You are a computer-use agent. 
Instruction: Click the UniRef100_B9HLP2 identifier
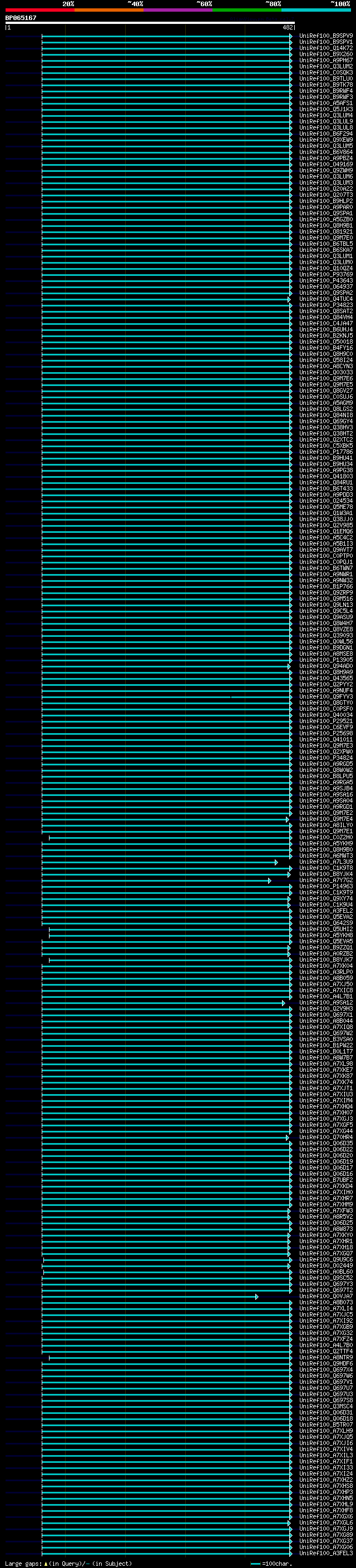point(325,201)
